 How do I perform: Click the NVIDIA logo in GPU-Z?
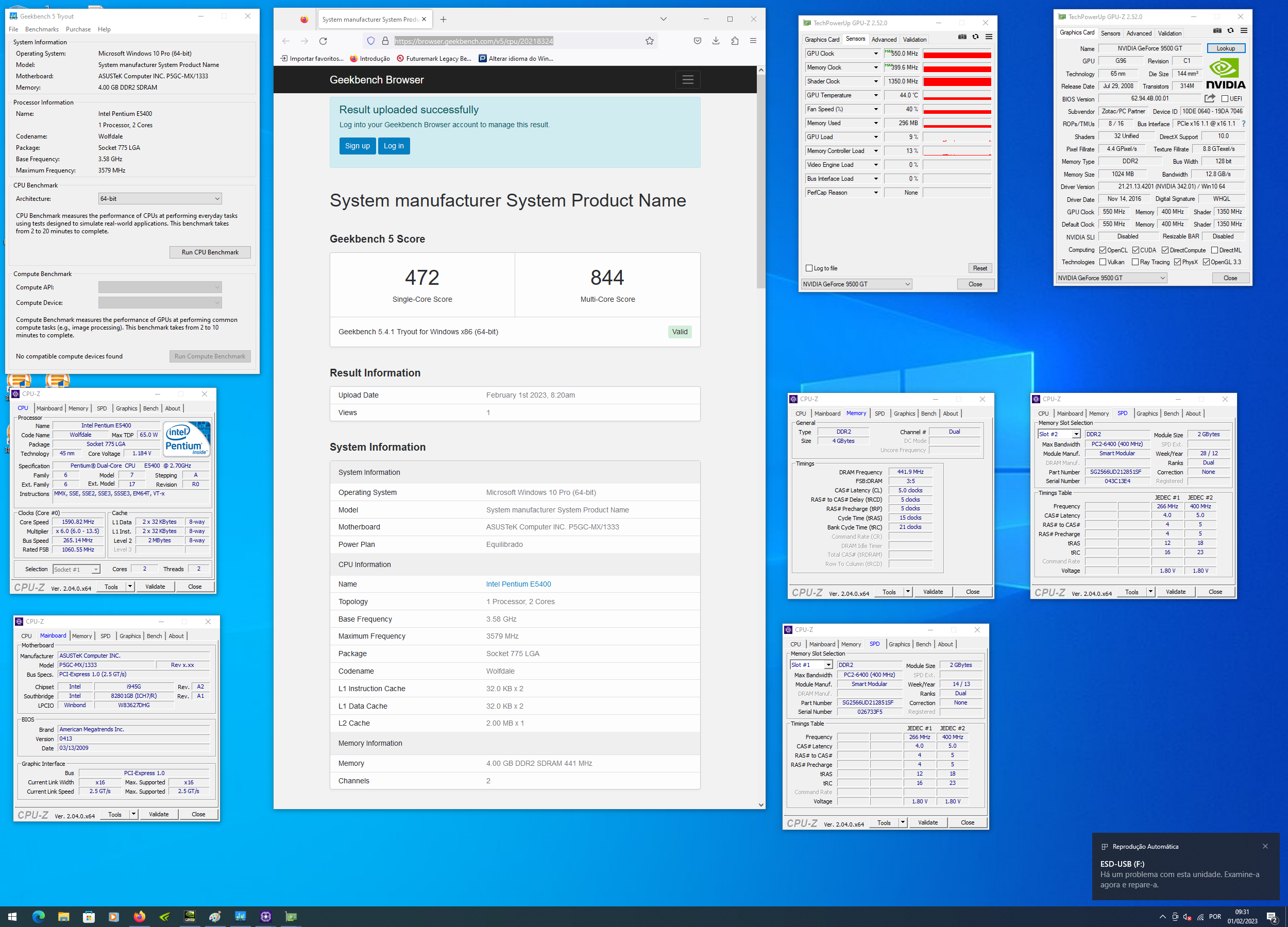pos(1226,74)
